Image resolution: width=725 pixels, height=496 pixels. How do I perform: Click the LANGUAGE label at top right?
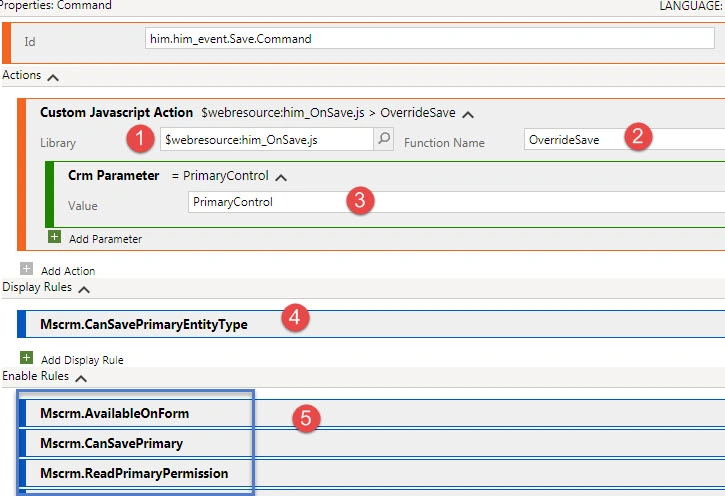[692, 6]
